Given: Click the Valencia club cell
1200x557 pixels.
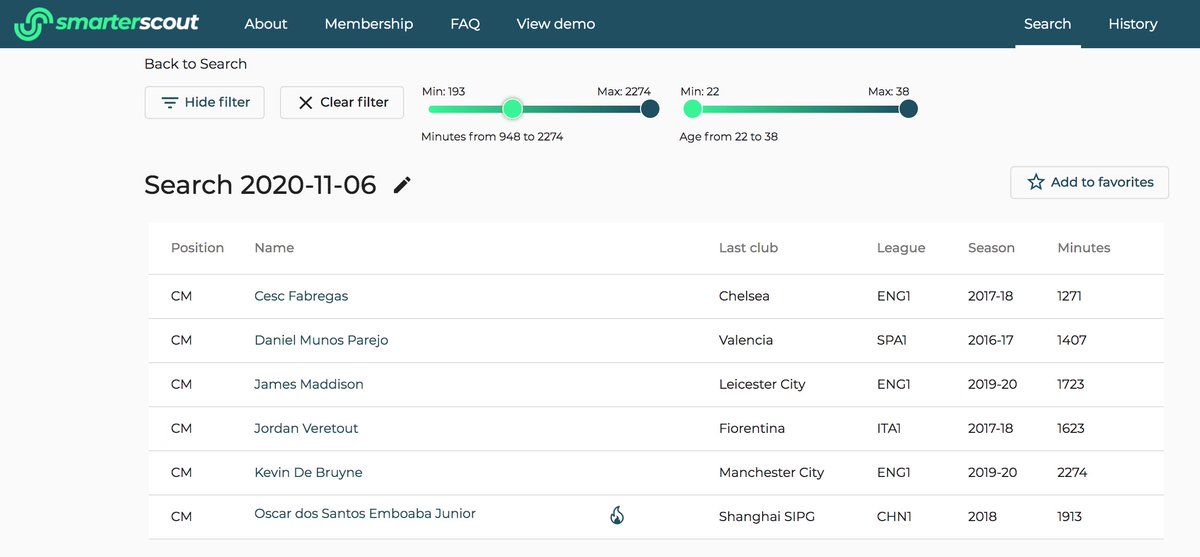Looking at the screenshot, I should click(746, 340).
